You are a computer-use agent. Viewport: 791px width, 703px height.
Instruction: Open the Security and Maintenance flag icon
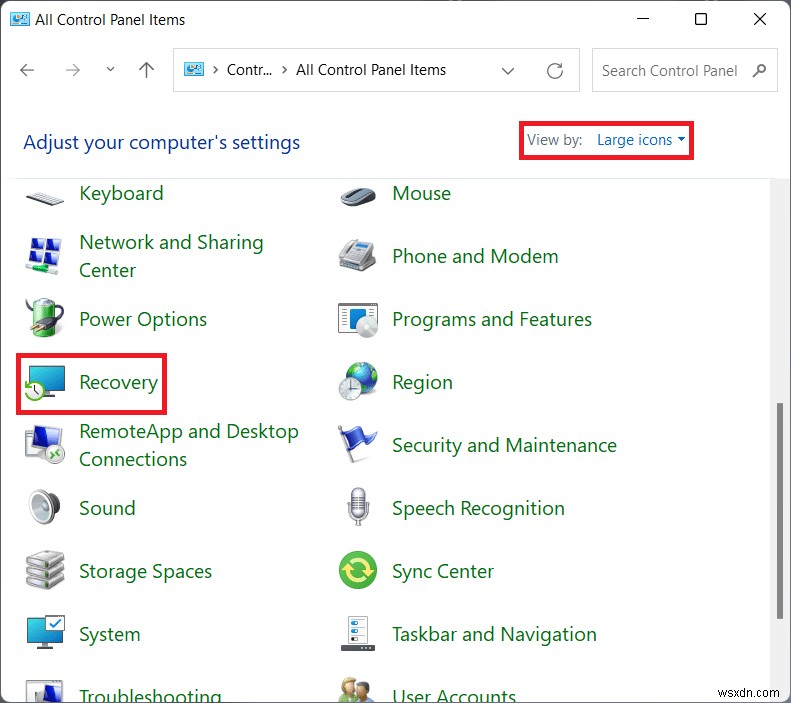pyautogui.click(x=358, y=445)
